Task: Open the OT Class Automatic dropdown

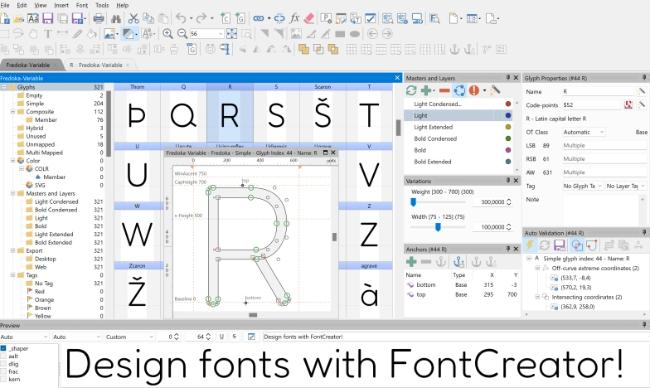Action: click(584, 132)
